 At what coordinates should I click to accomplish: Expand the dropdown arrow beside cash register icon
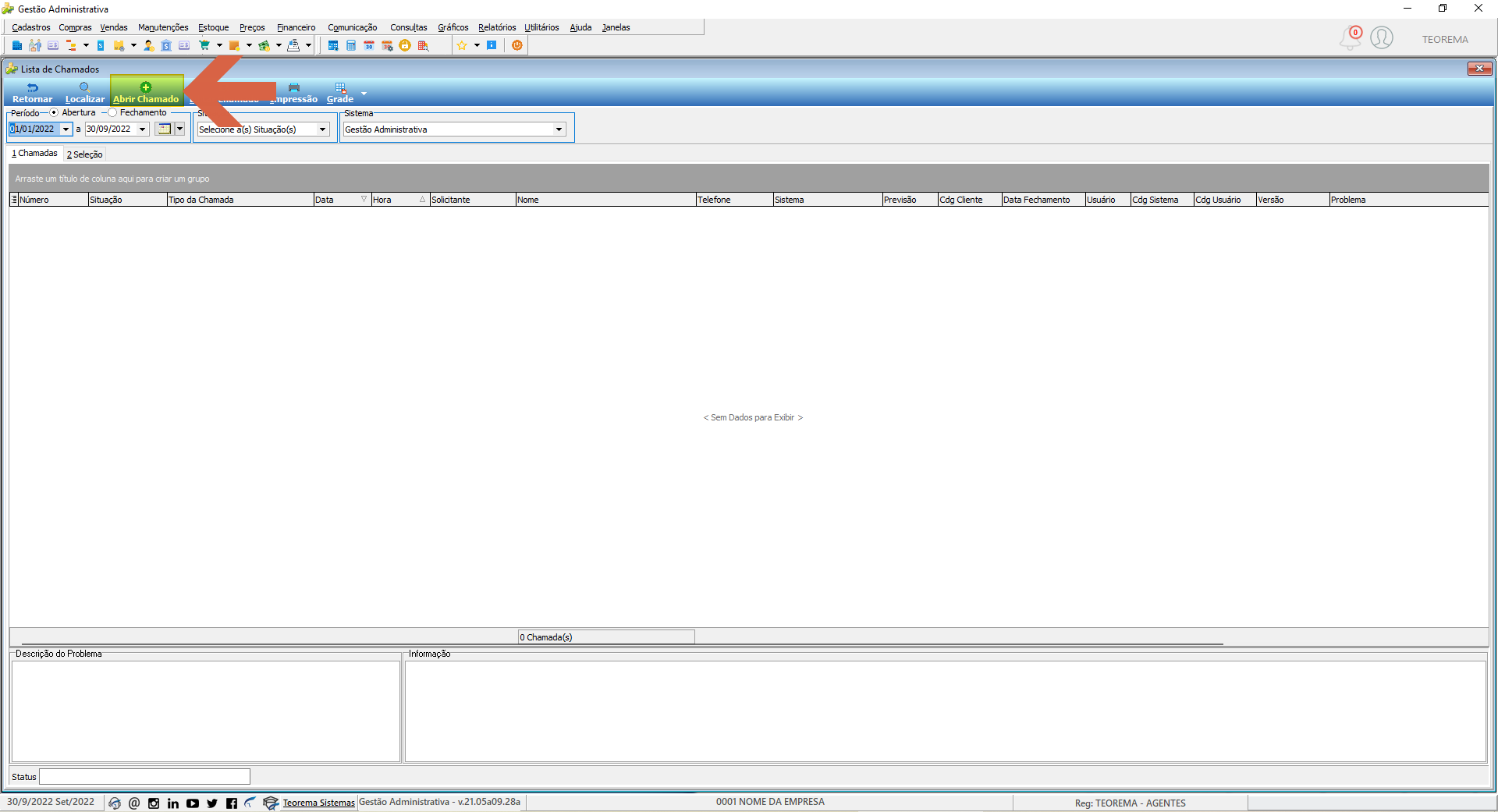click(308, 45)
